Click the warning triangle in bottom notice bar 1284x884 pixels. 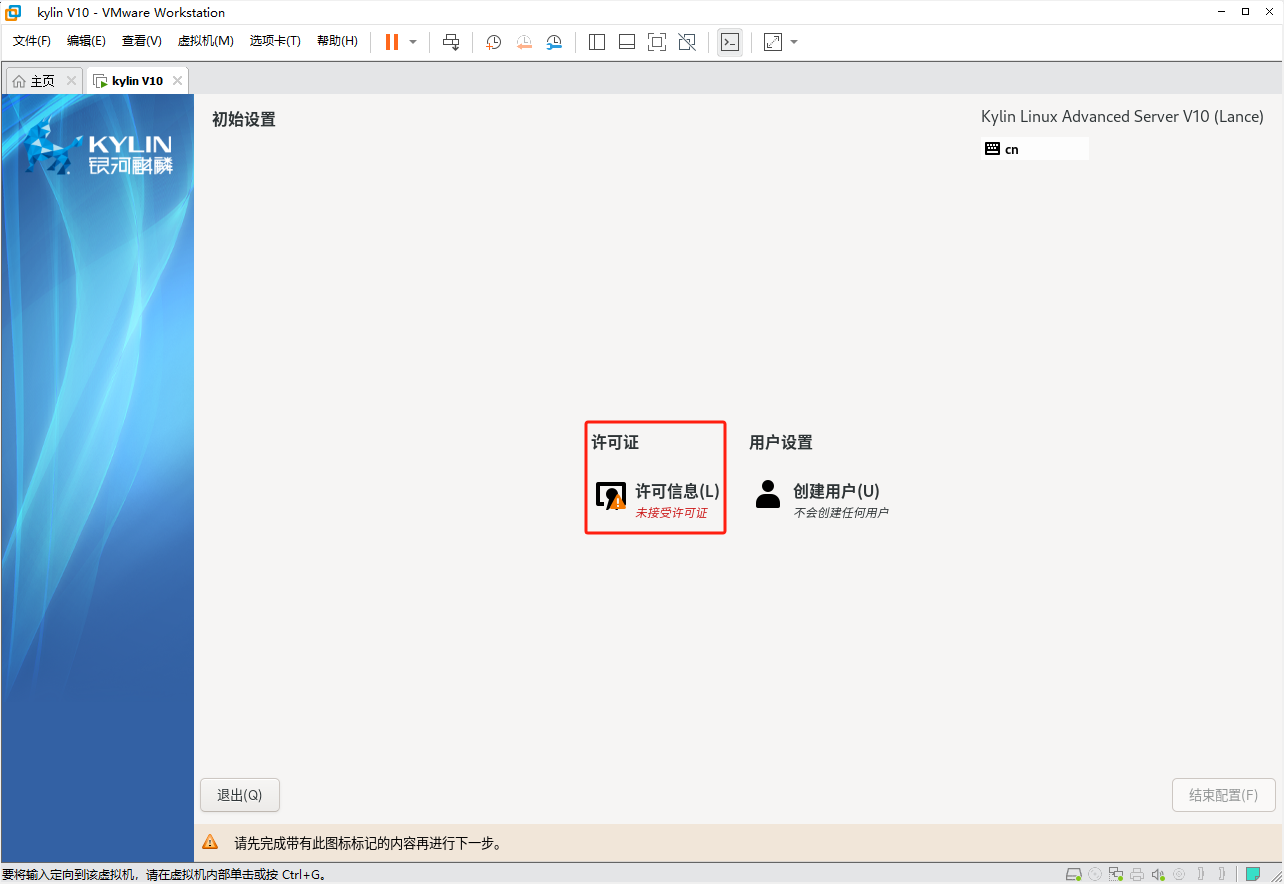(210, 843)
